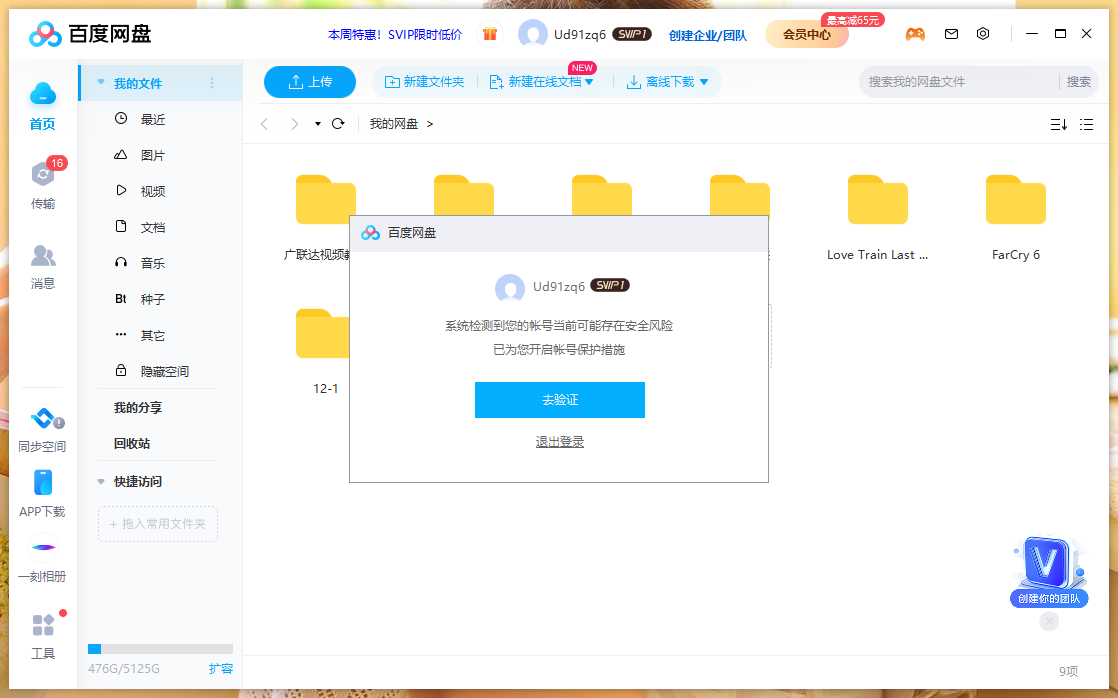Click the 拖入常用文件夹 drop area
The height and width of the screenshot is (698, 1118).
158,524
